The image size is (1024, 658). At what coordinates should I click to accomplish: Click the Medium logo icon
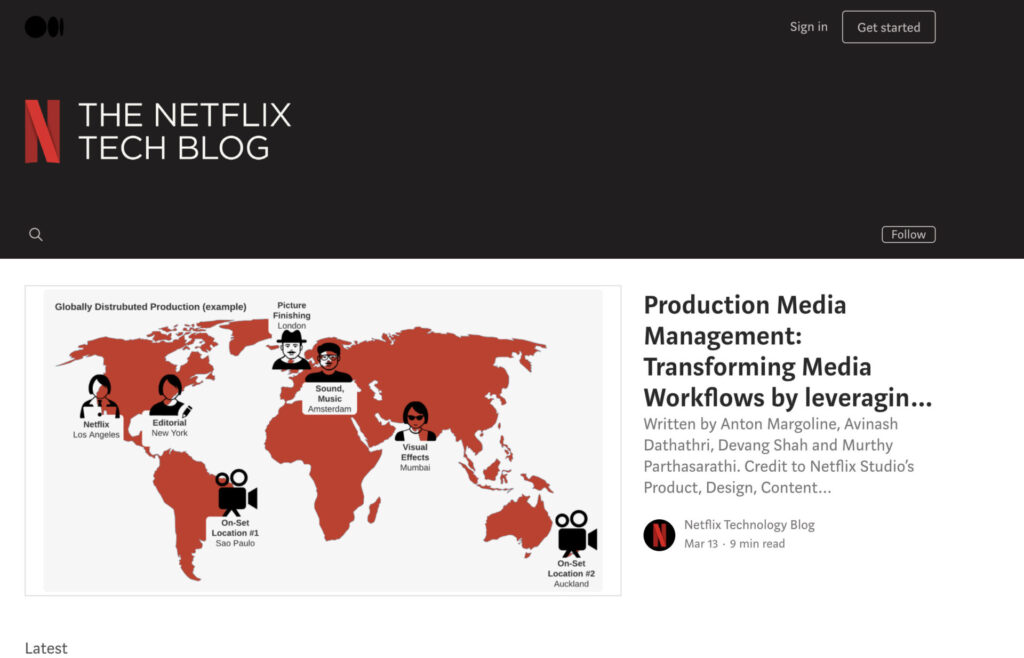coord(43,27)
